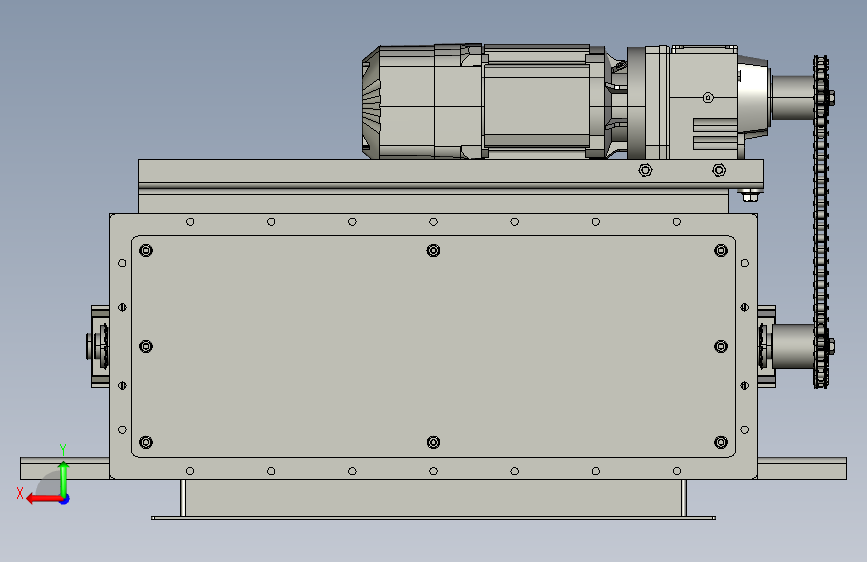
Task: Pick the roller chain between the two sprockets
Action: 821,221
